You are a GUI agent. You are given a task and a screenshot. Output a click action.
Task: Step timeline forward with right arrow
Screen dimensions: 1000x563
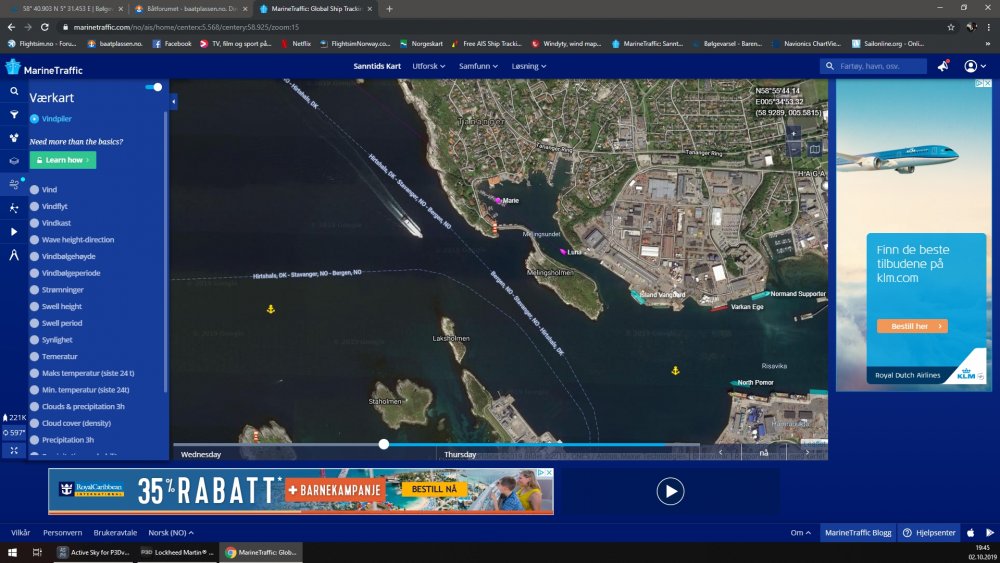click(x=807, y=452)
